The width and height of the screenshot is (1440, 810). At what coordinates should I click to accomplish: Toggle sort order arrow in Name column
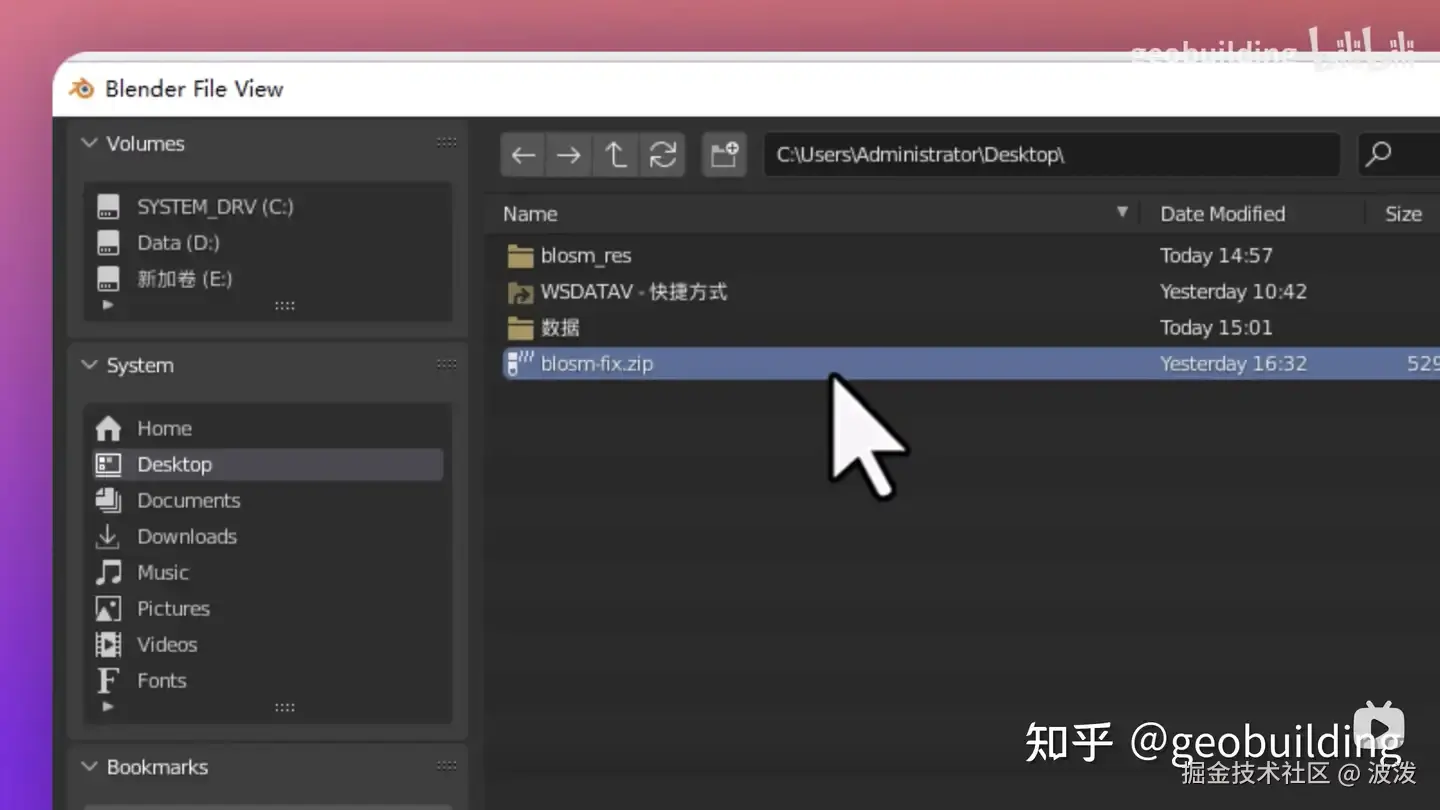point(1122,212)
